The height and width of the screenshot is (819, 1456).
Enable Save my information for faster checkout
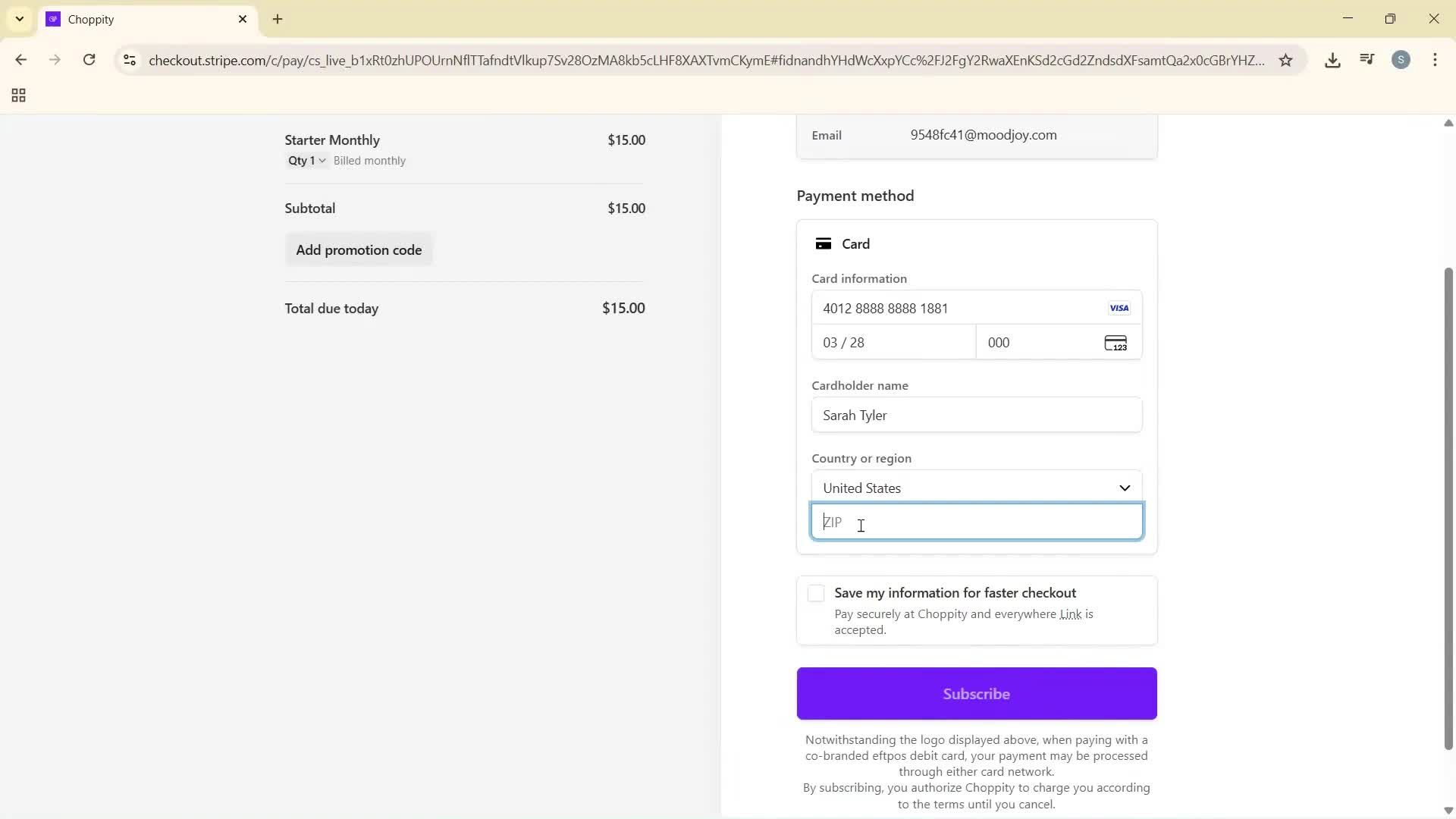click(x=815, y=594)
